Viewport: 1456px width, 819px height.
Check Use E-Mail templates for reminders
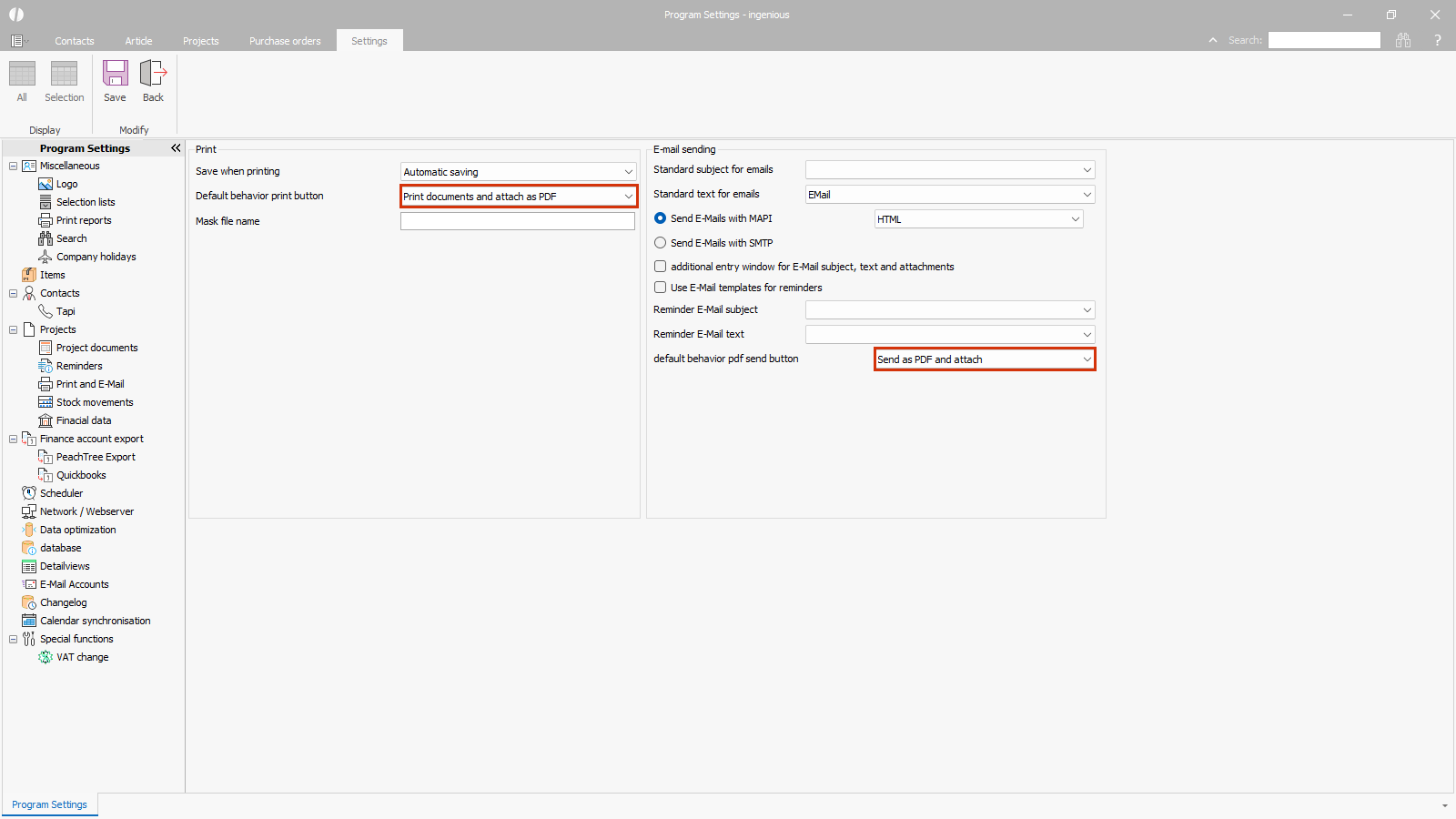pyautogui.click(x=661, y=288)
